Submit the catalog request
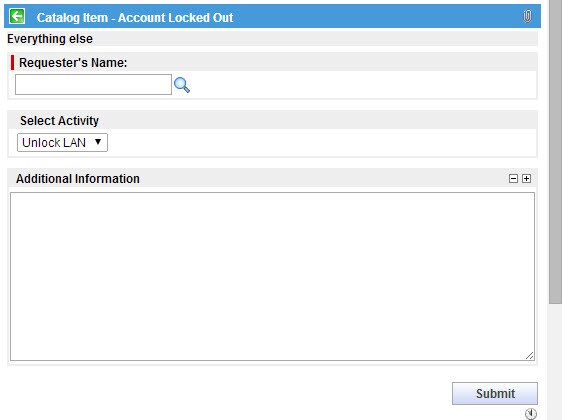 click(495, 393)
